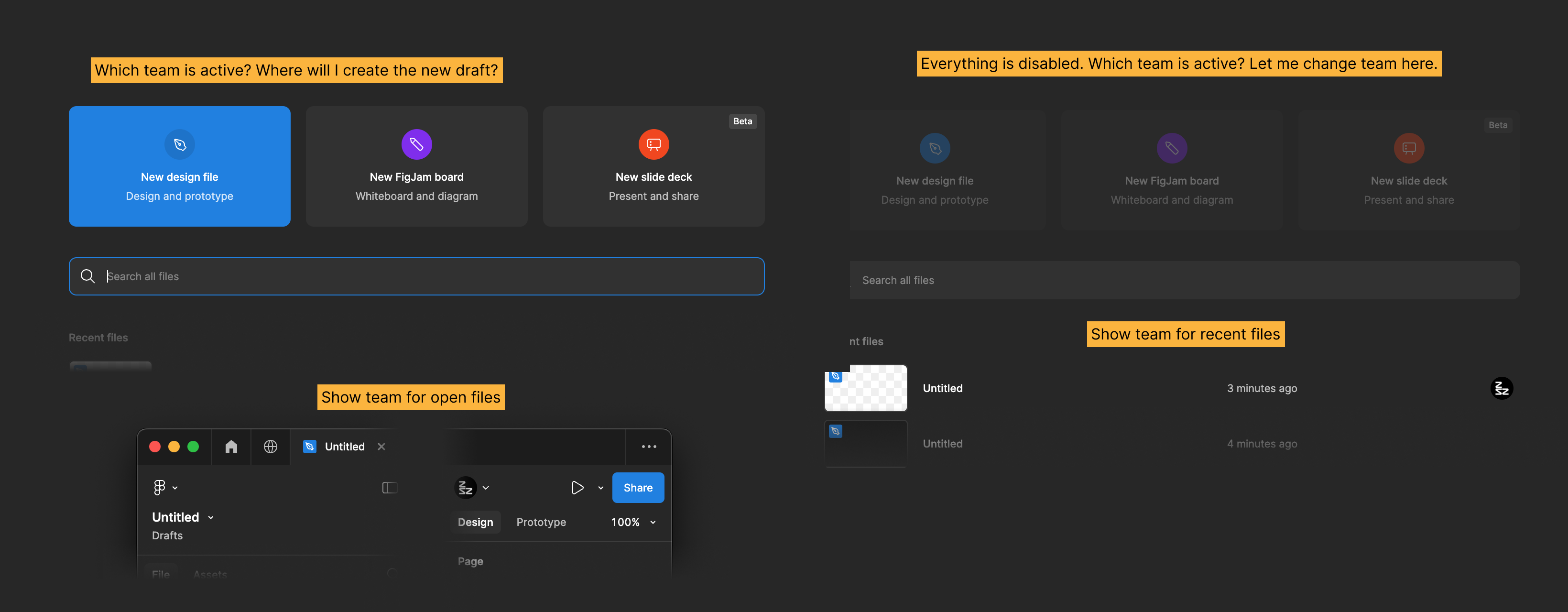Click the file options menu ellipsis button

click(649, 446)
